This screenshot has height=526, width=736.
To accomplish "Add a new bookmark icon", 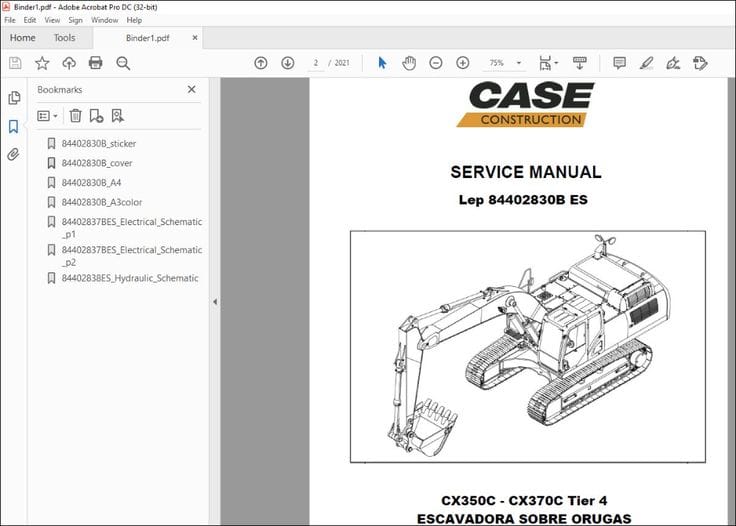I will 96,115.
